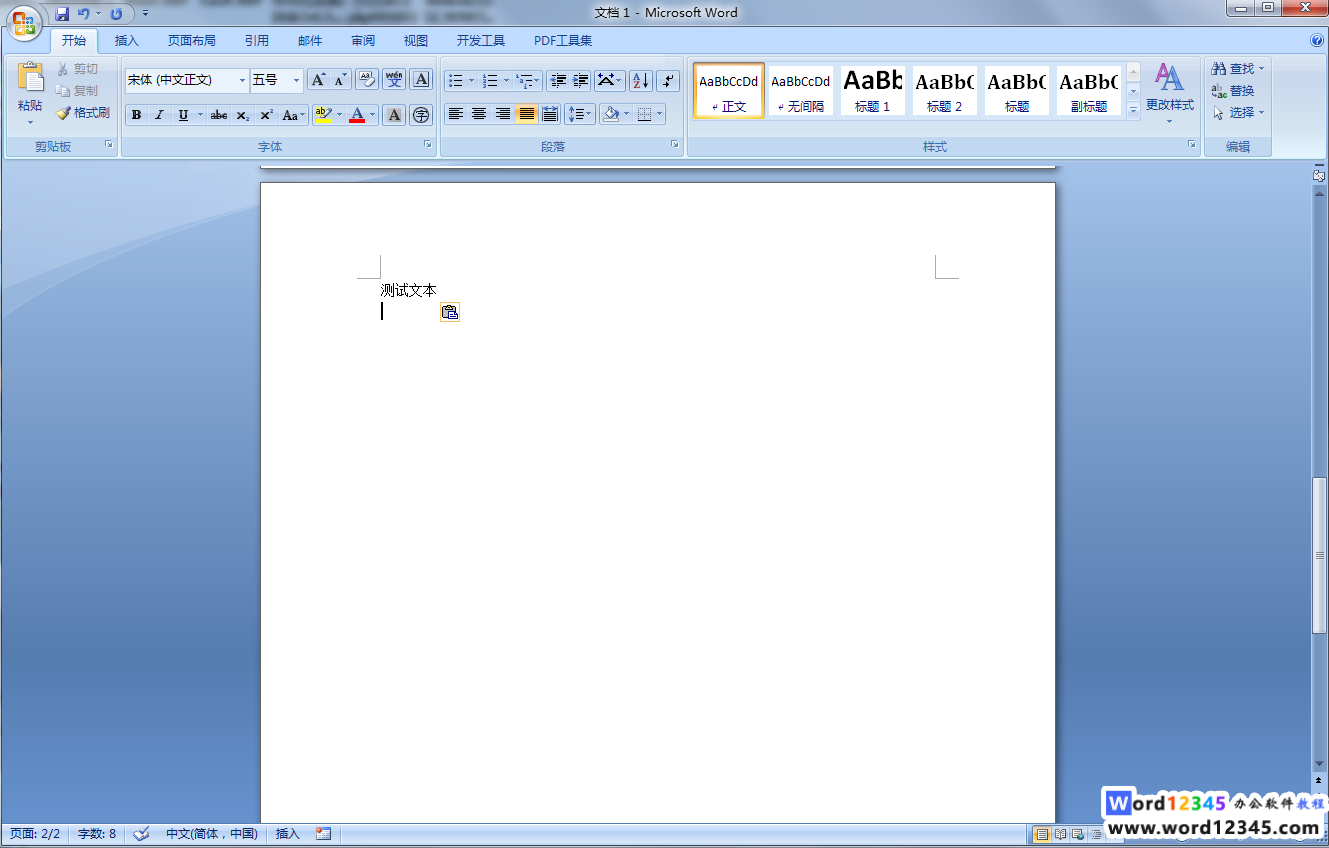Toggle Bold formatting
This screenshot has width=1329, height=848.
point(136,115)
